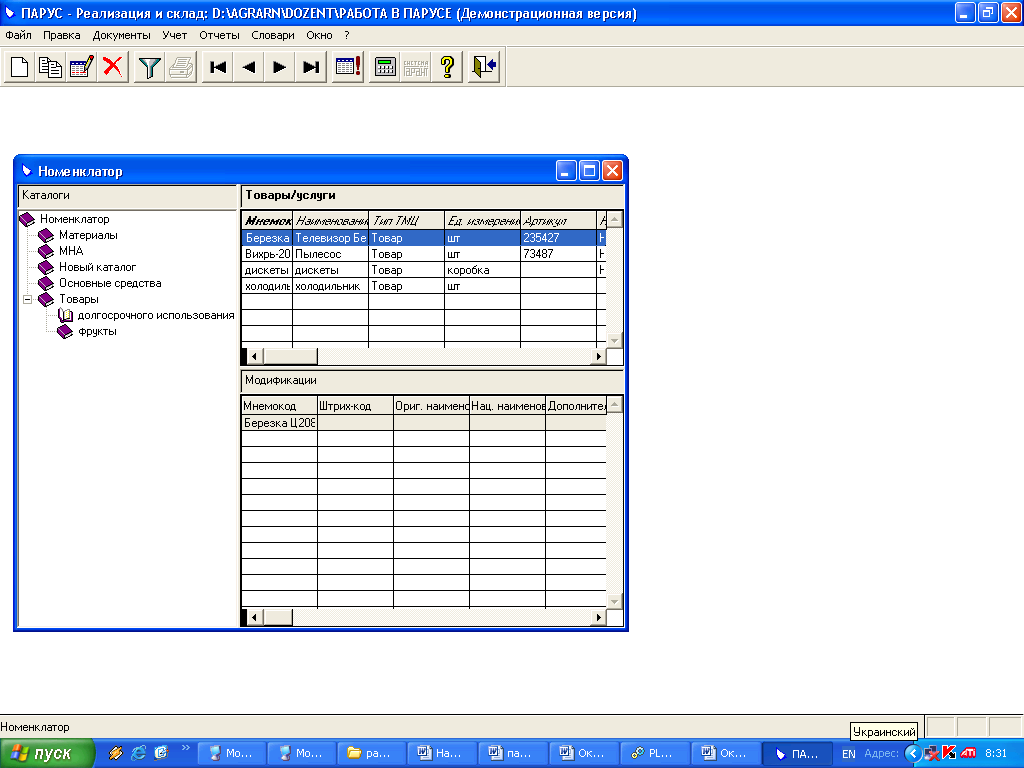Screen dimensions: 1024x768
Task: Select the Номенклатор root catalog
Action: [x=74, y=219]
